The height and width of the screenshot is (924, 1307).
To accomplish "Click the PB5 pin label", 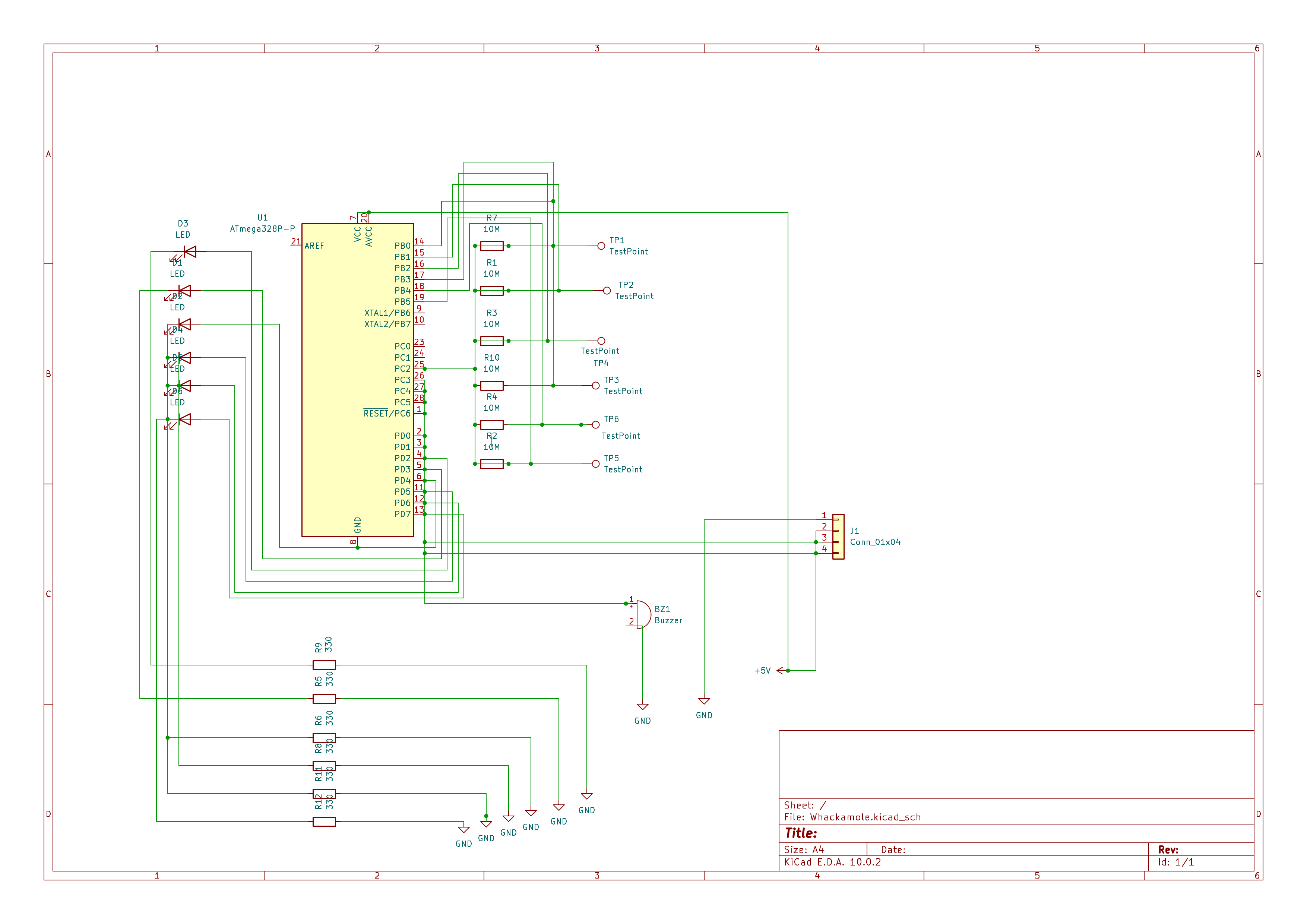I will tap(402, 302).
